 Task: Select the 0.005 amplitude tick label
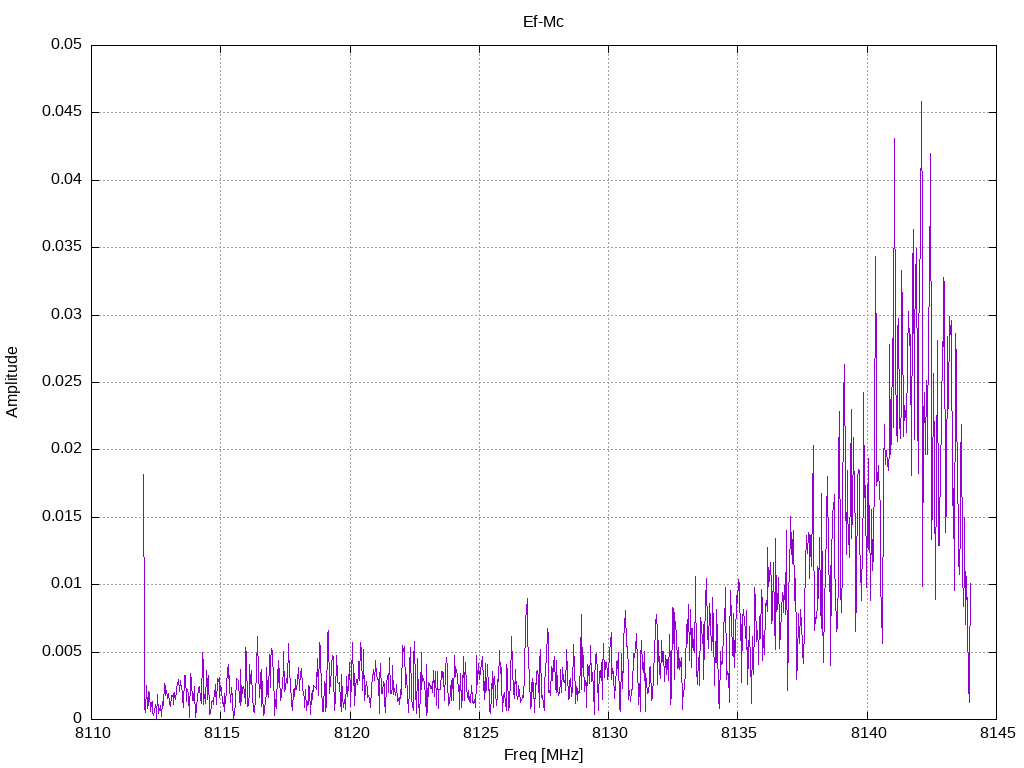pos(62,651)
